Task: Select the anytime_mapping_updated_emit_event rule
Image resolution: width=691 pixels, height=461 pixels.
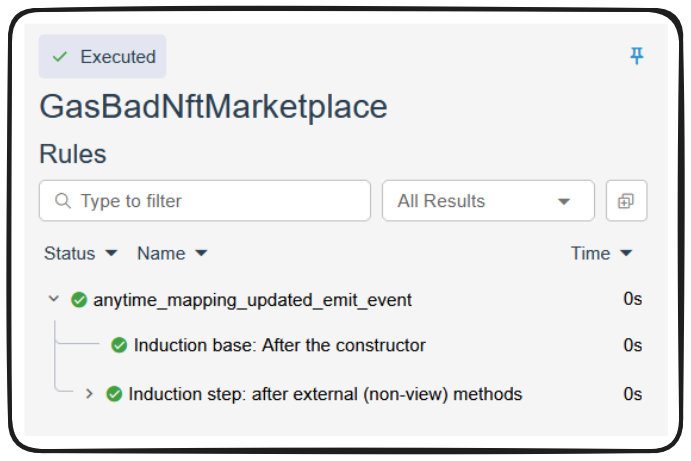Action: click(x=252, y=300)
